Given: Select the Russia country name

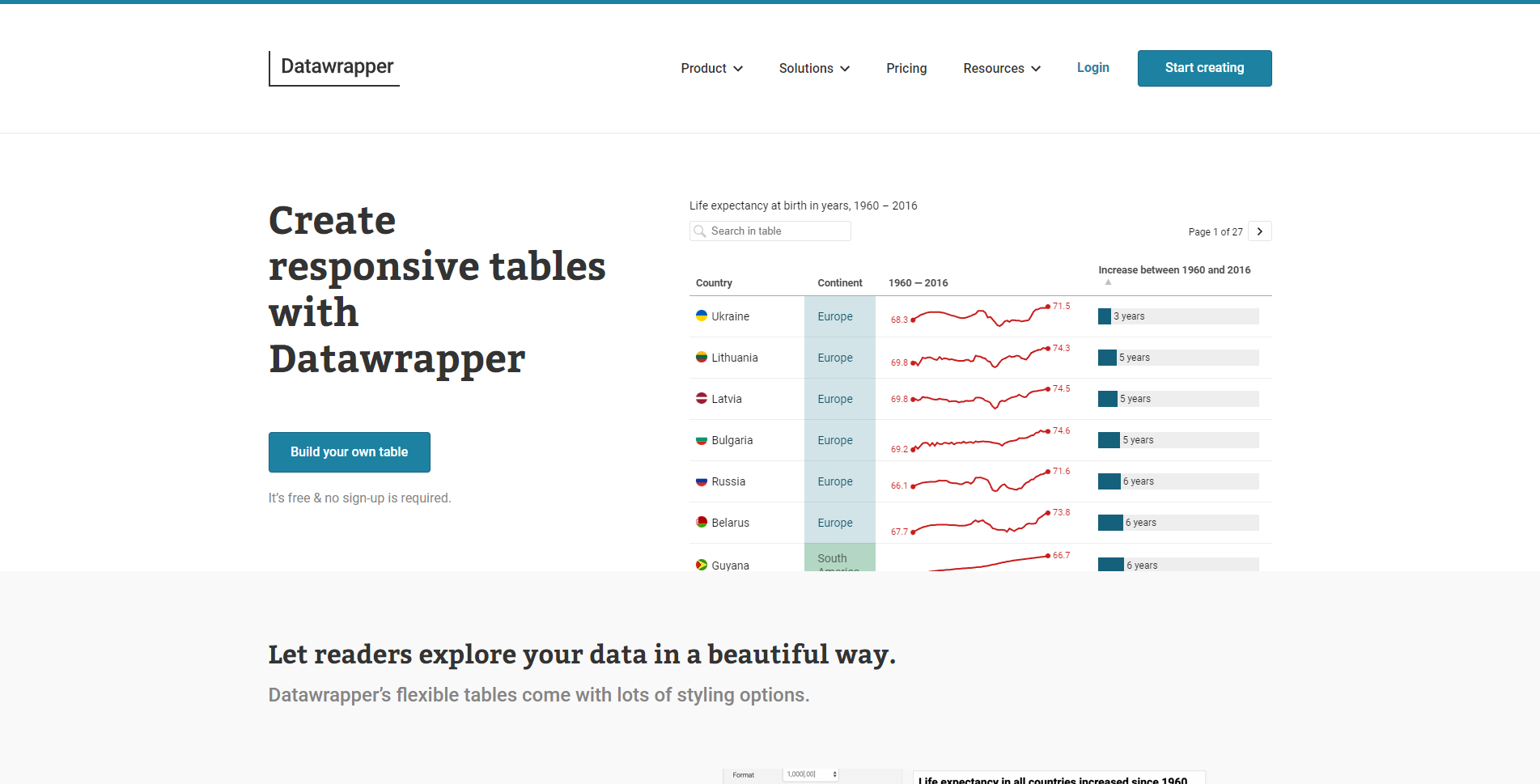Looking at the screenshot, I should [x=728, y=481].
